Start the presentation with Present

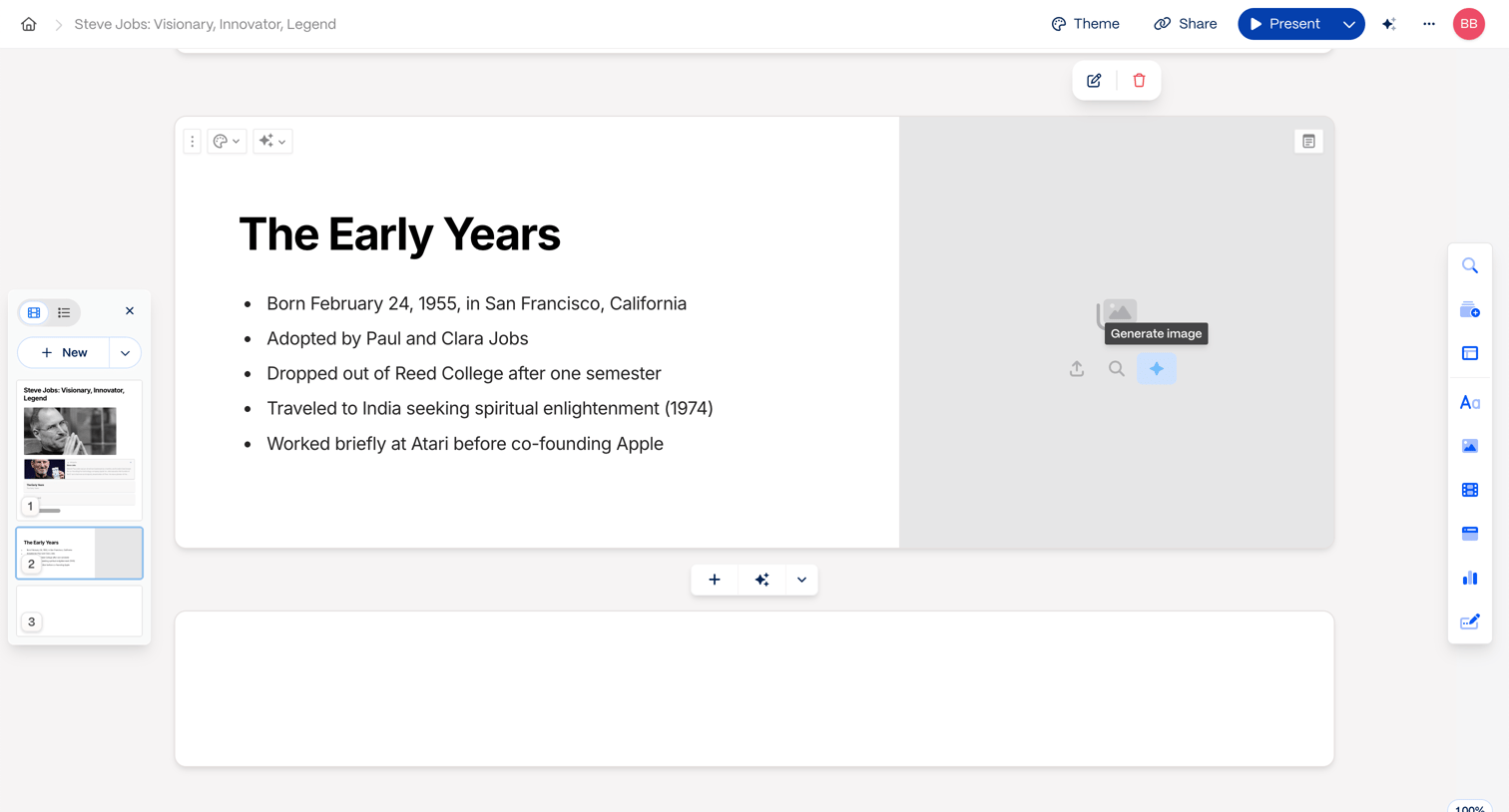[x=1285, y=24]
